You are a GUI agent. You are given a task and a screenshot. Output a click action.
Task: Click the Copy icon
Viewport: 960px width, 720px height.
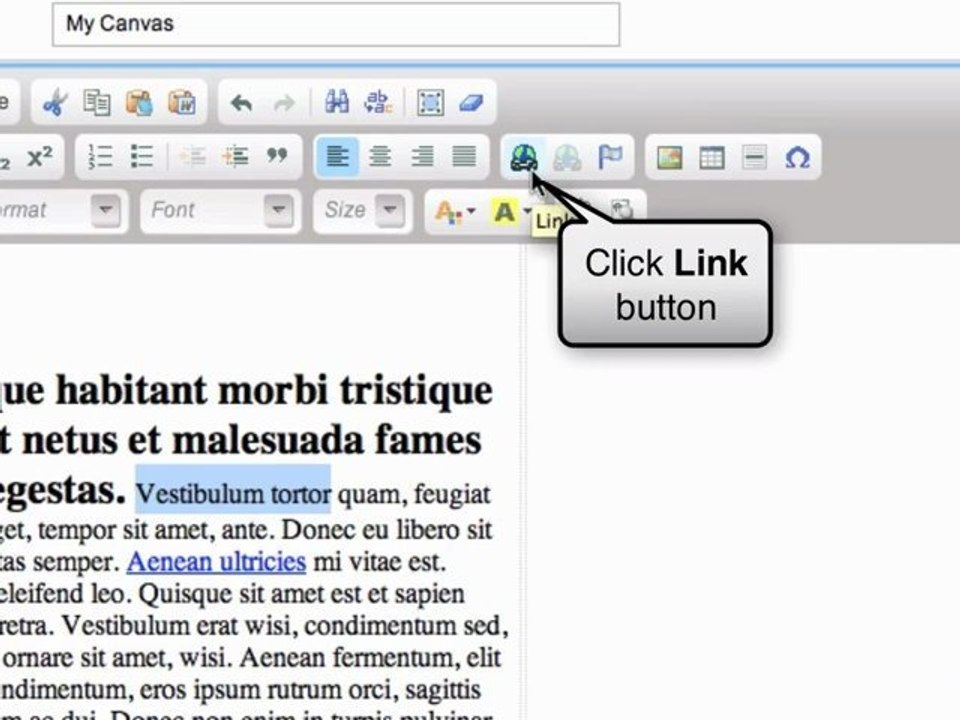[x=97, y=103]
